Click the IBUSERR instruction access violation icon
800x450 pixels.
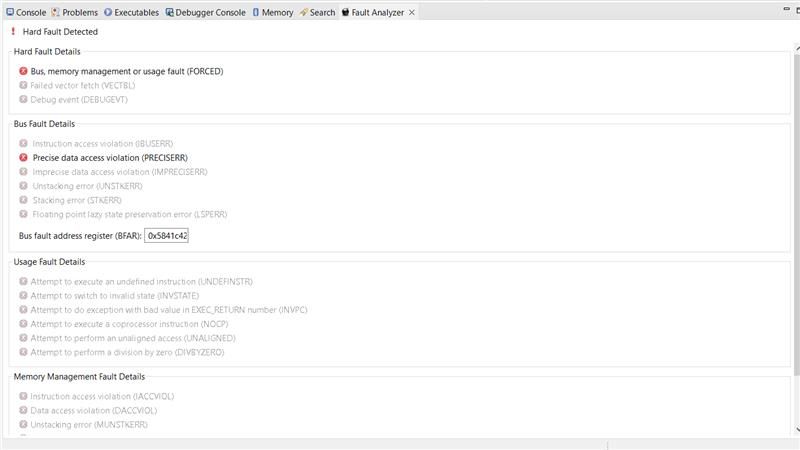tap(23, 143)
